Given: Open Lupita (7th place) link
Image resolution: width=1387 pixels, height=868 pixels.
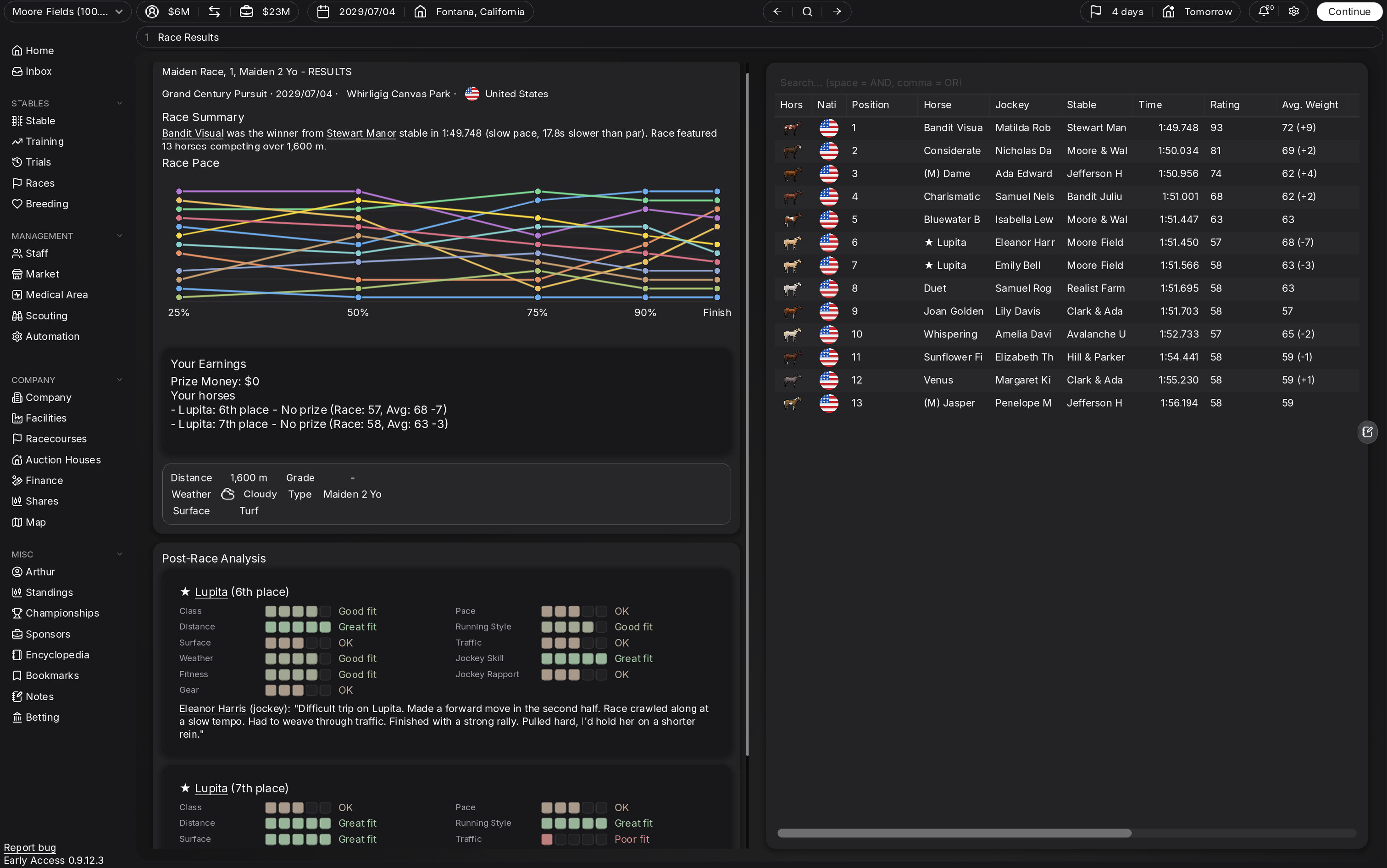Looking at the screenshot, I should tap(211, 788).
